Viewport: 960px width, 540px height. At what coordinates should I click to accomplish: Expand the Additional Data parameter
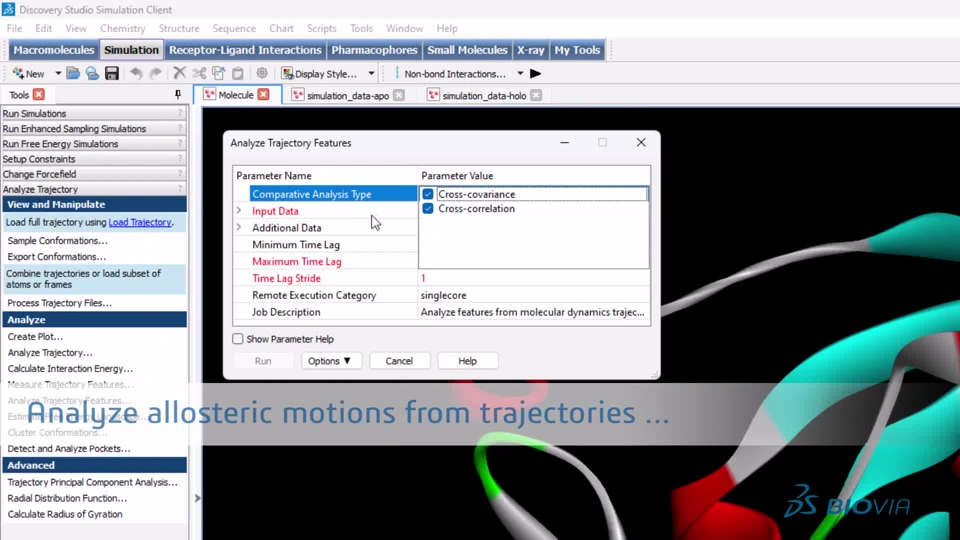pos(239,227)
